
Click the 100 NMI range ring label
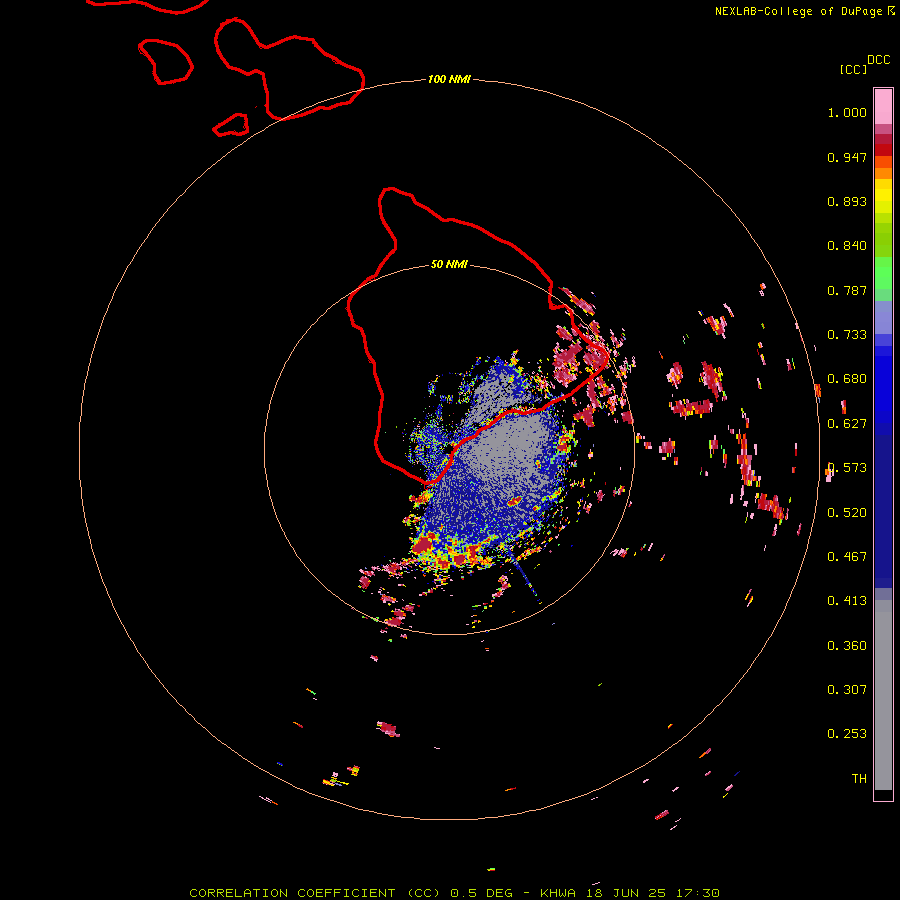(449, 79)
